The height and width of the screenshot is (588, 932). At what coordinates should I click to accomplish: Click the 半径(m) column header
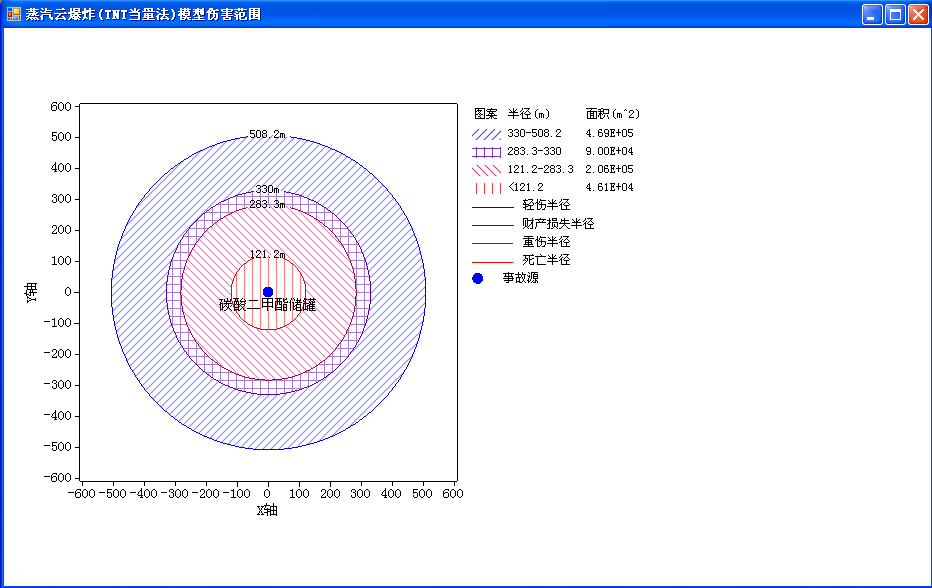click(529, 114)
